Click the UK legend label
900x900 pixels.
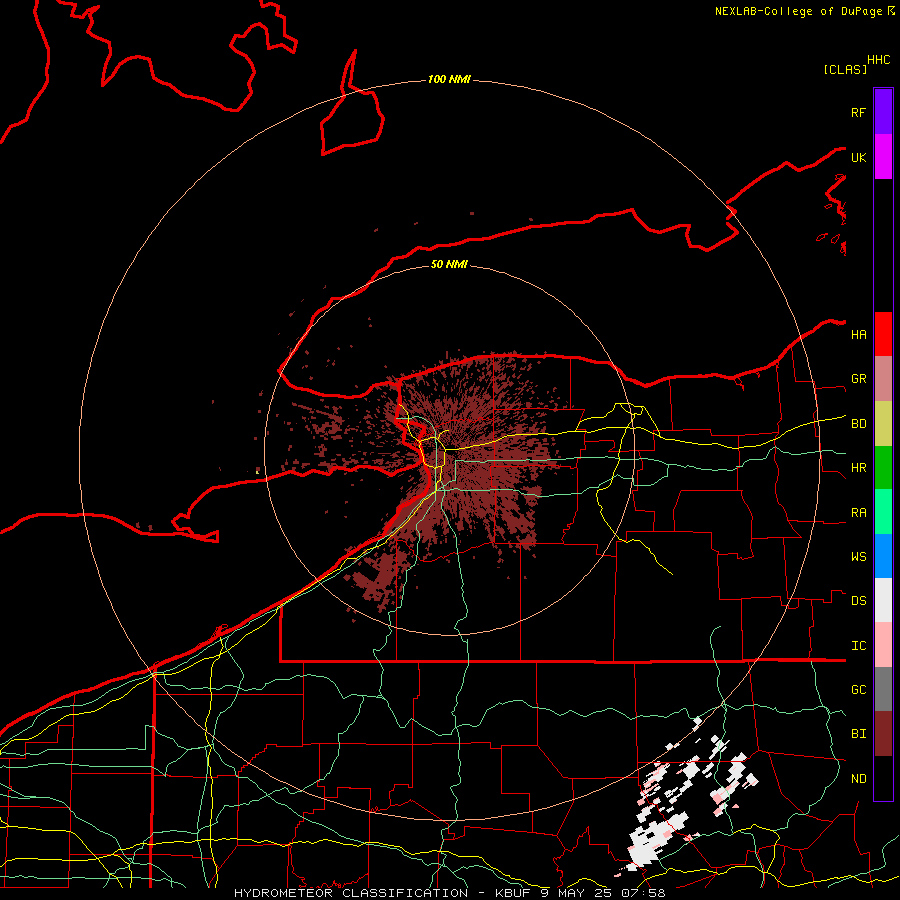click(858, 157)
